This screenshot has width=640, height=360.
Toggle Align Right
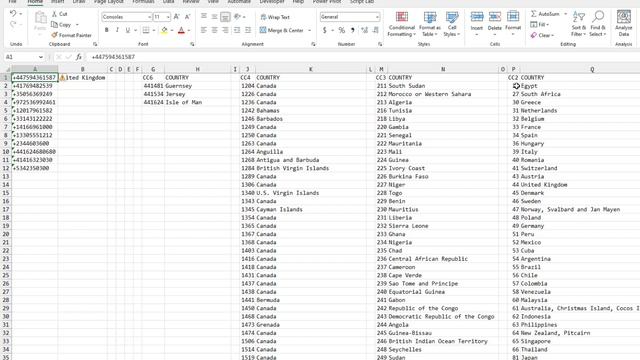(225, 30)
